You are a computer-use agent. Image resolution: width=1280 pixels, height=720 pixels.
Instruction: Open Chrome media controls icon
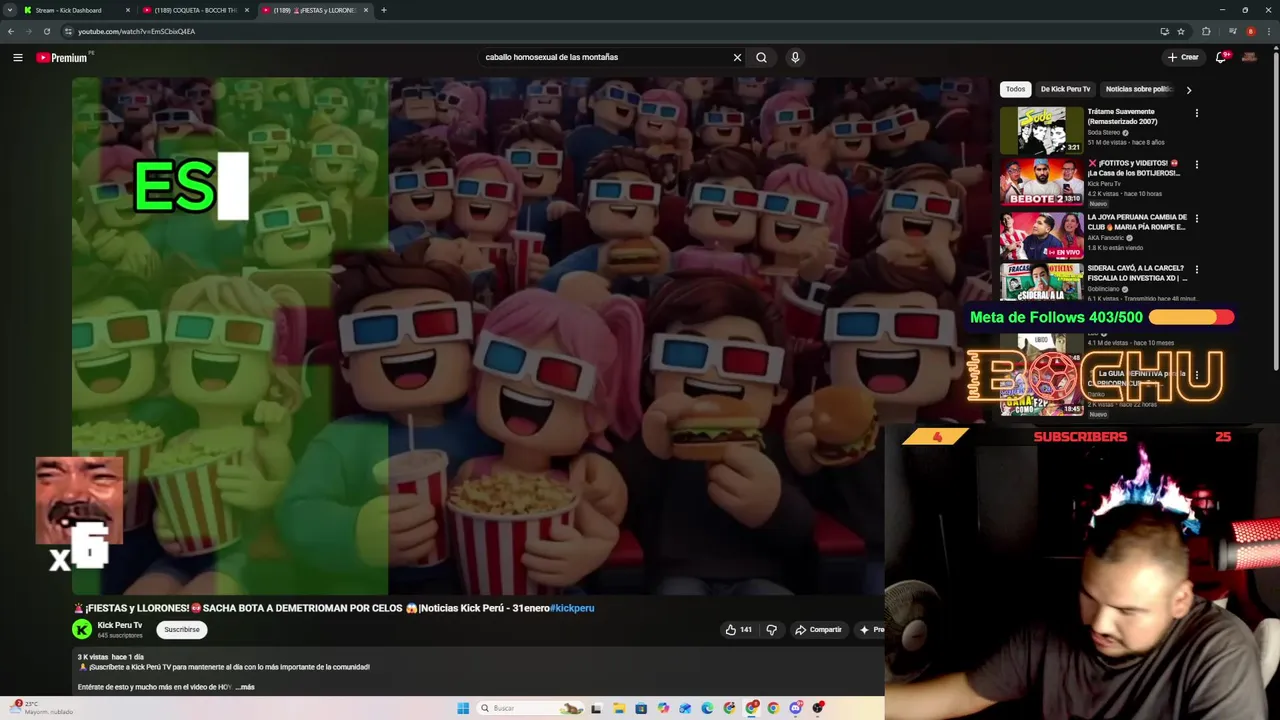1231,31
